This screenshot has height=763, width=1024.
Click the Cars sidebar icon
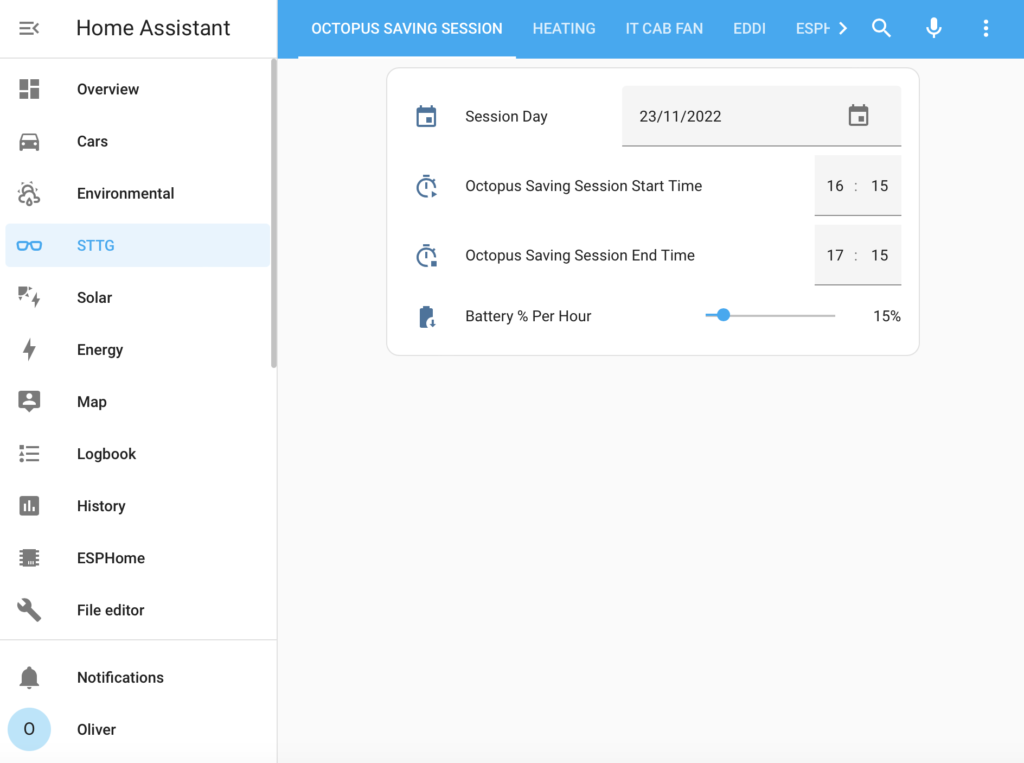pos(29,141)
